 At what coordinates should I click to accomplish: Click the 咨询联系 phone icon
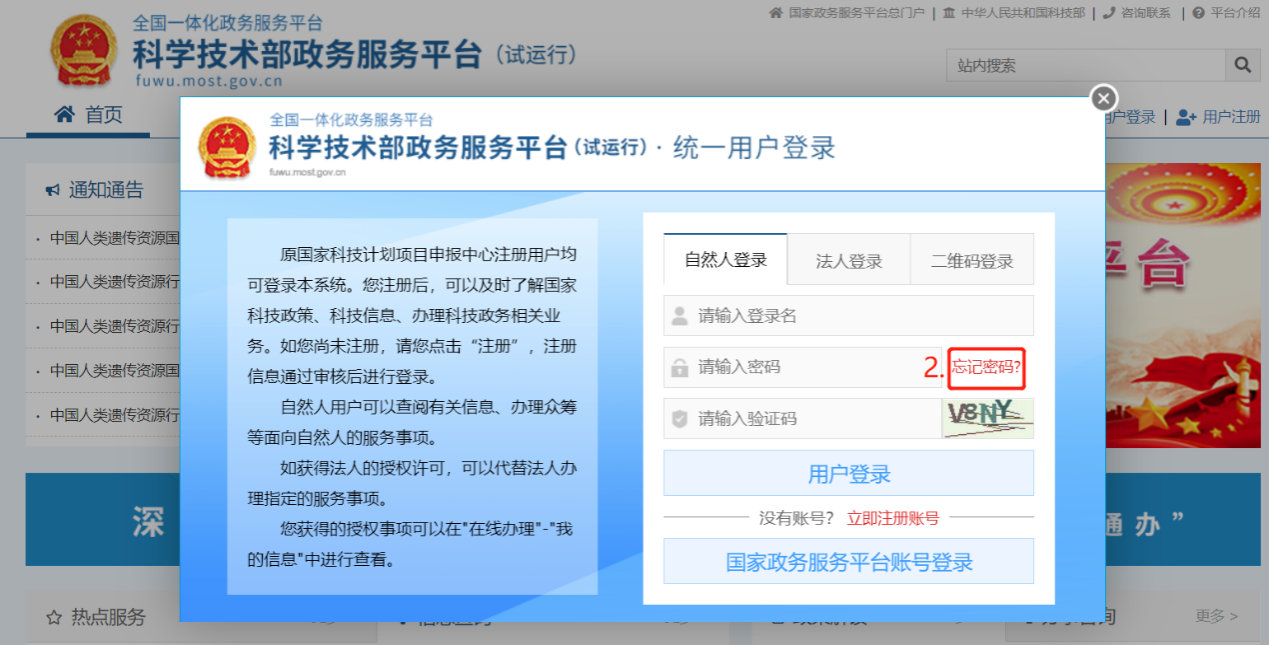1108,13
